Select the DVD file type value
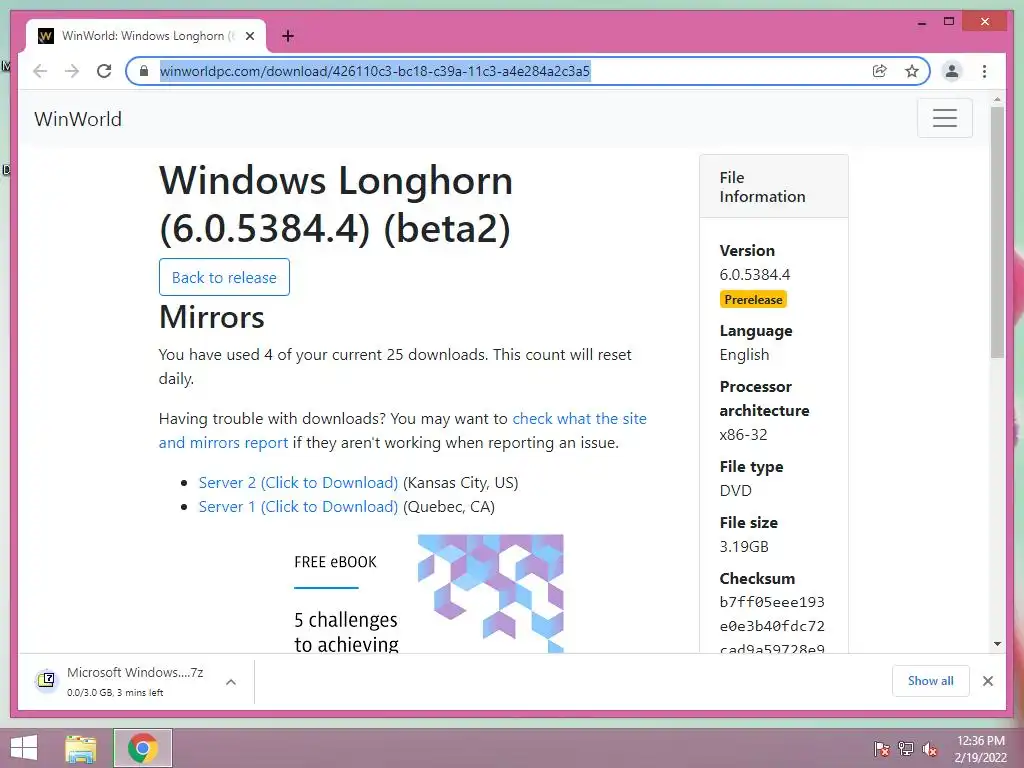 coord(735,490)
